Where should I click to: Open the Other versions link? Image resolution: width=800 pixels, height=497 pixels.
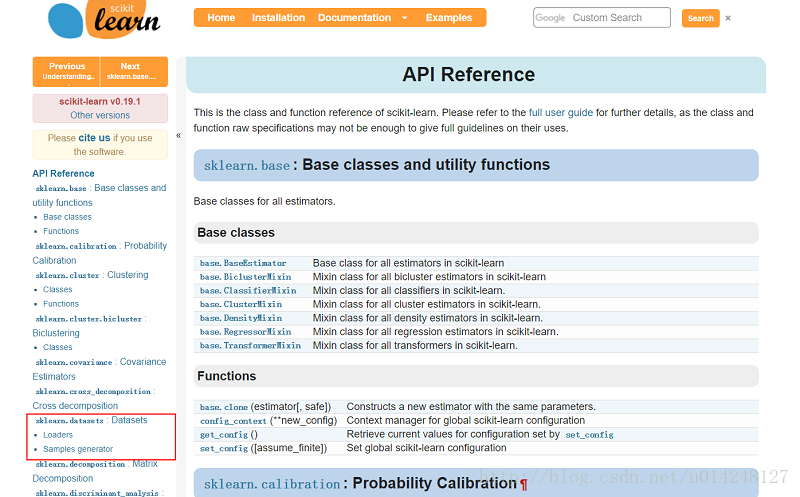[100, 115]
